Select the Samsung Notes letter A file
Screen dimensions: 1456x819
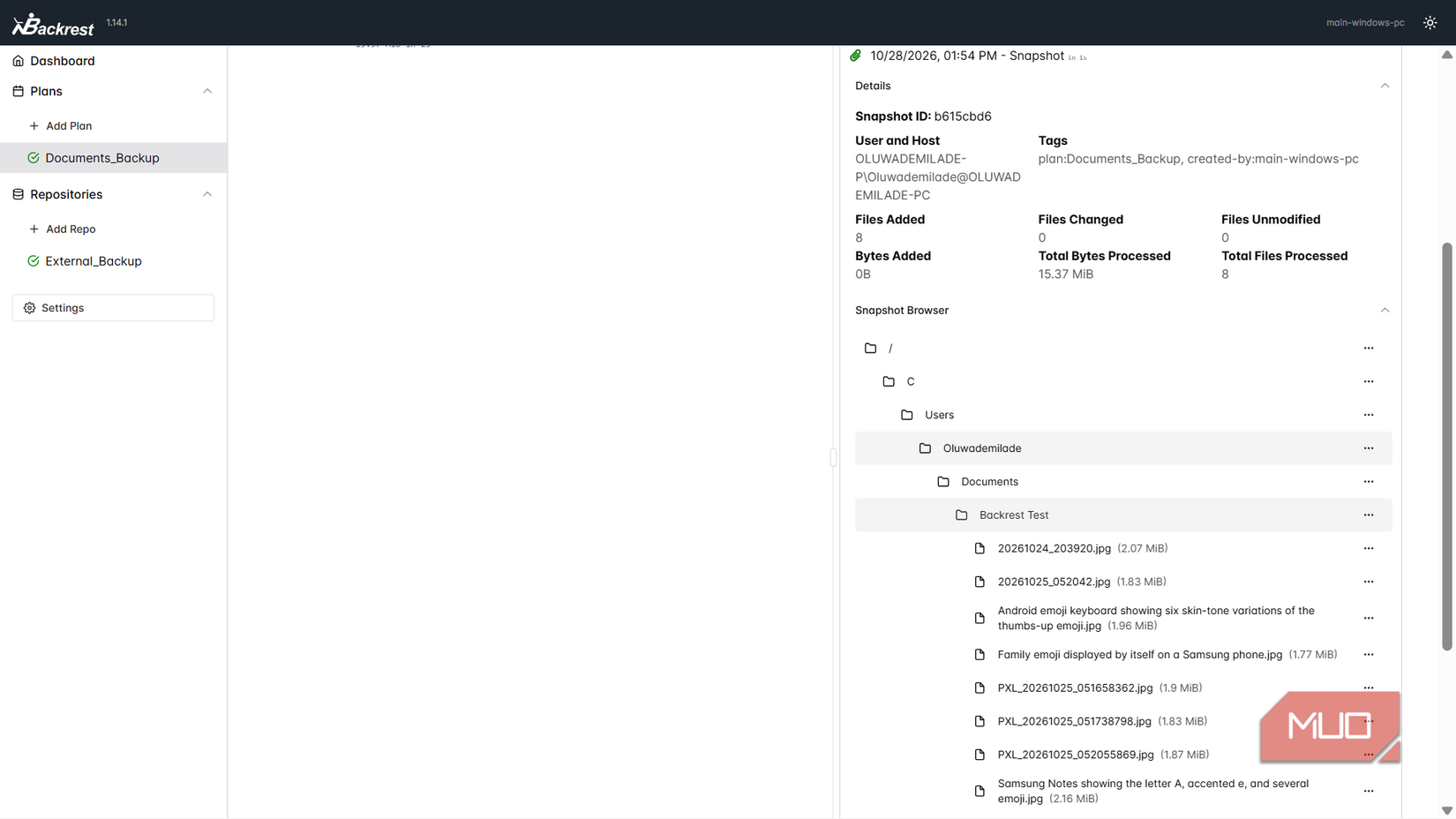pyautogui.click(x=1152, y=791)
